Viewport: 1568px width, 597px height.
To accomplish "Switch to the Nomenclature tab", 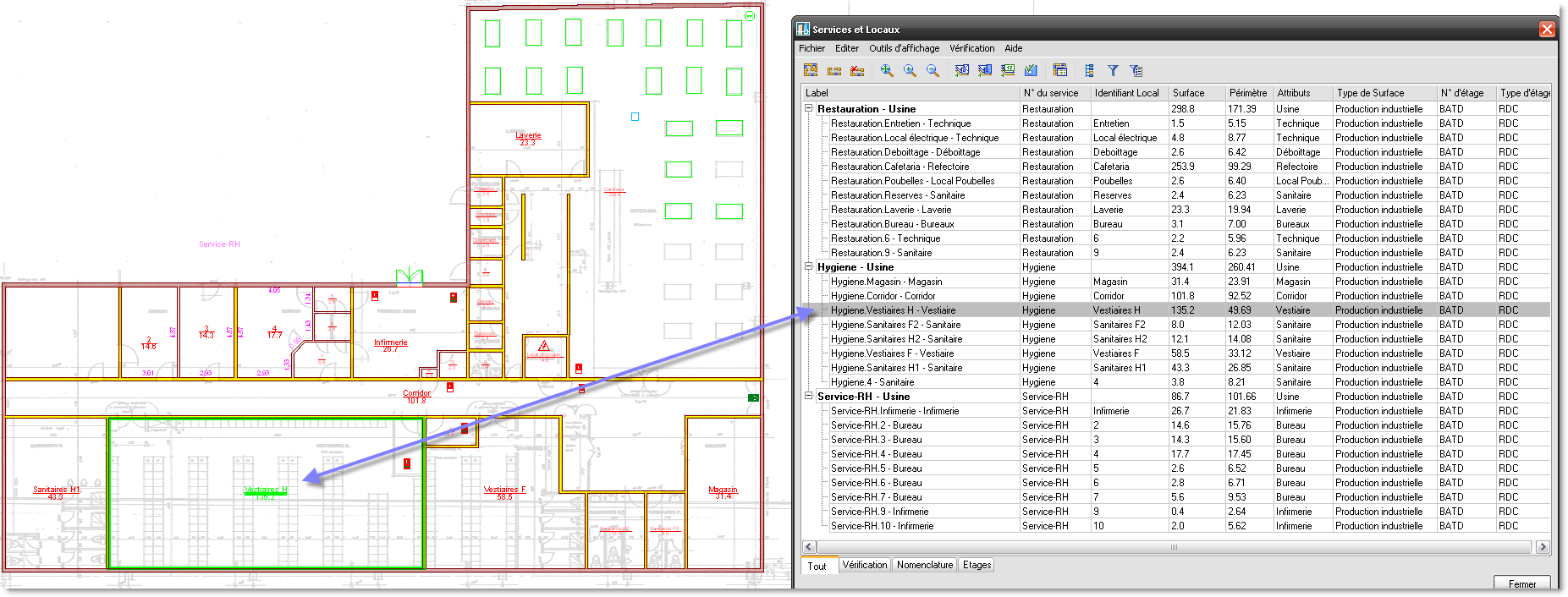I will tap(924, 565).
